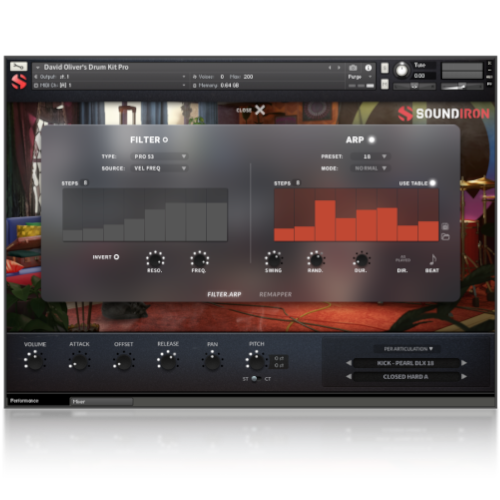500x500 pixels.
Task: Click the last bar in filter step table
Action: point(217,221)
